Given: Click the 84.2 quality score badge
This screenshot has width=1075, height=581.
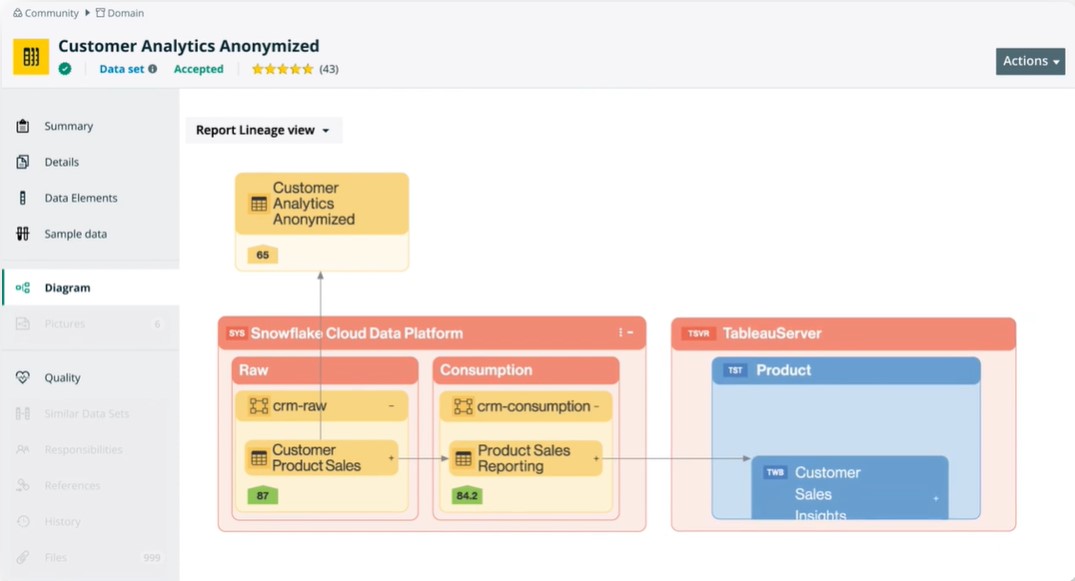Looking at the screenshot, I should [467, 495].
